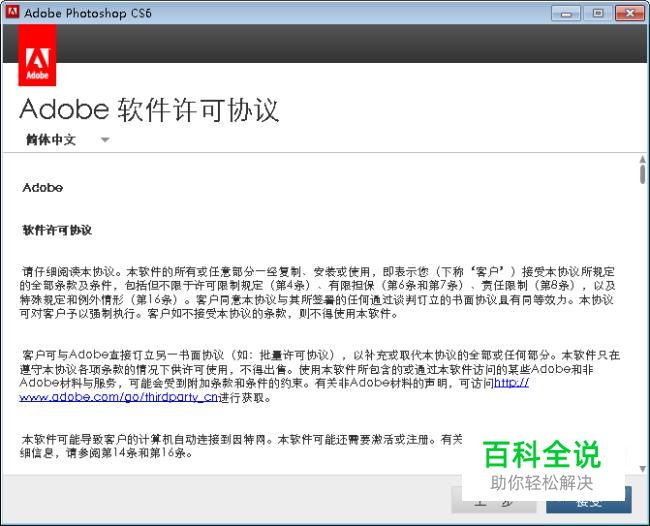Click the 'Adobe 软件许可协议' heading

tap(149, 110)
